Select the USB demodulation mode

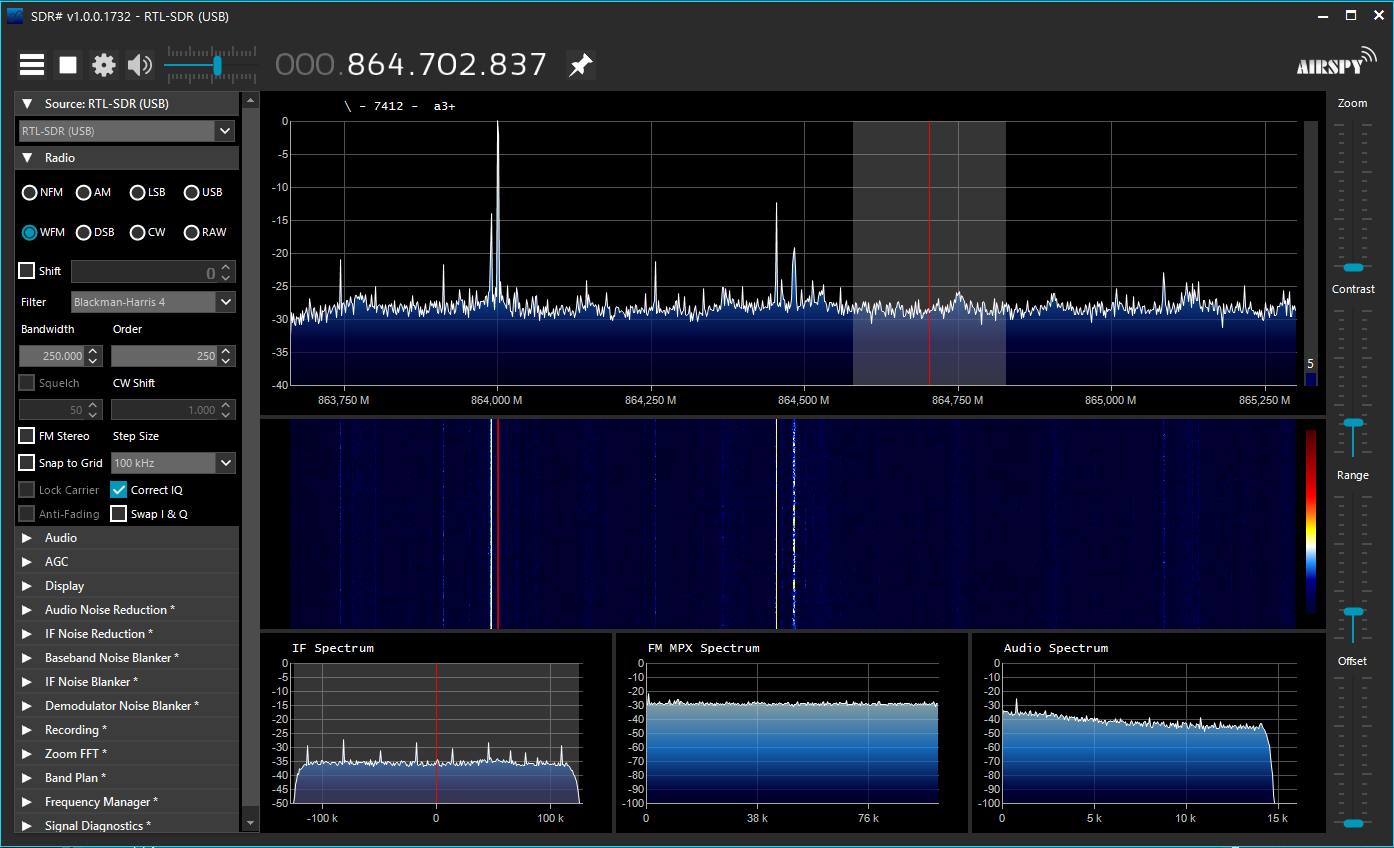tap(191, 192)
